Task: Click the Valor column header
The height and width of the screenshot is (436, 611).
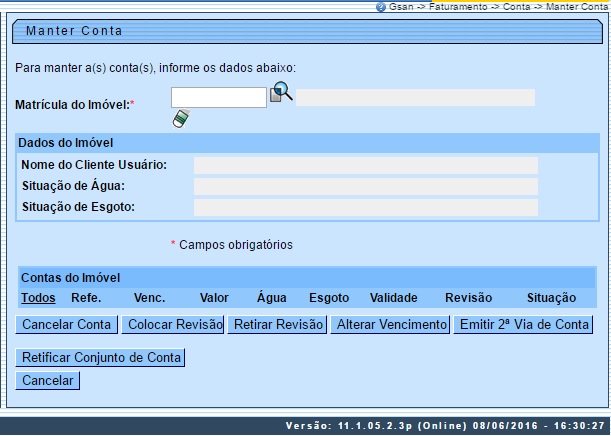Action: [214, 297]
